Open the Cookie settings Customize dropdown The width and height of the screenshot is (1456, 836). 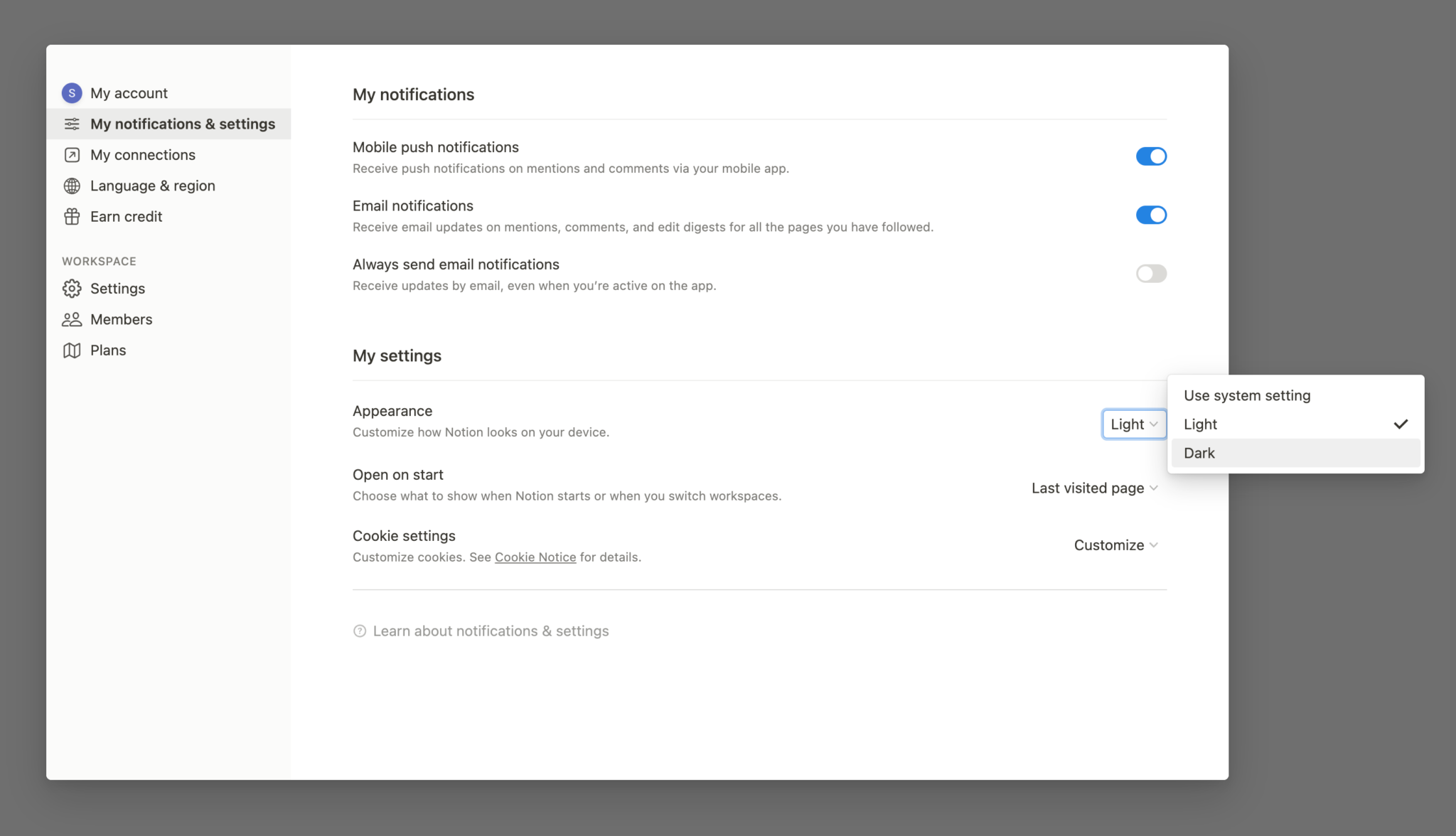[1115, 545]
